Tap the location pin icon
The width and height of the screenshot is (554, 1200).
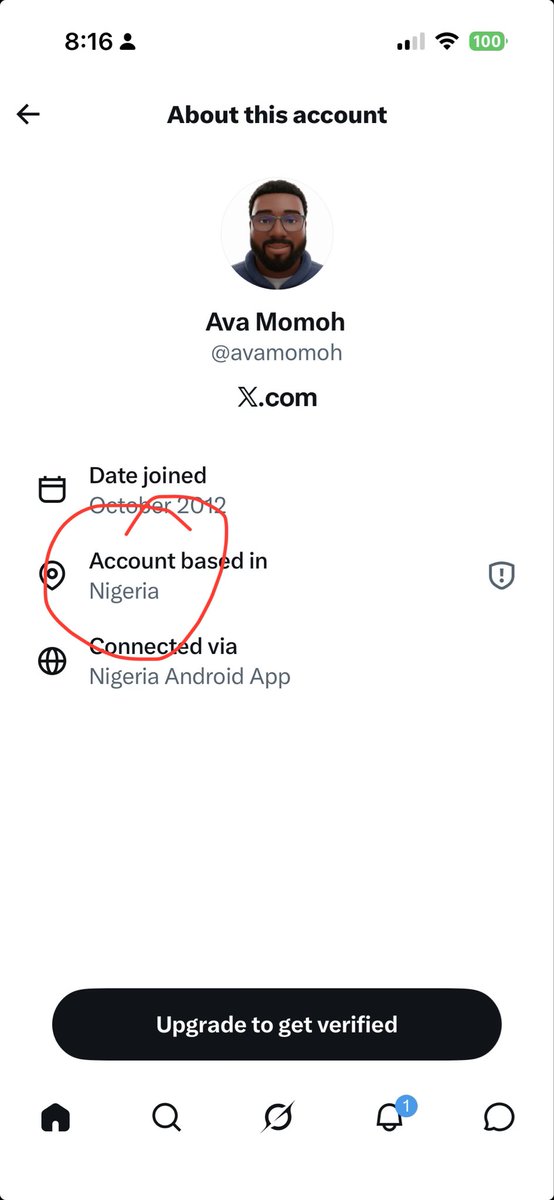[x=52, y=575]
